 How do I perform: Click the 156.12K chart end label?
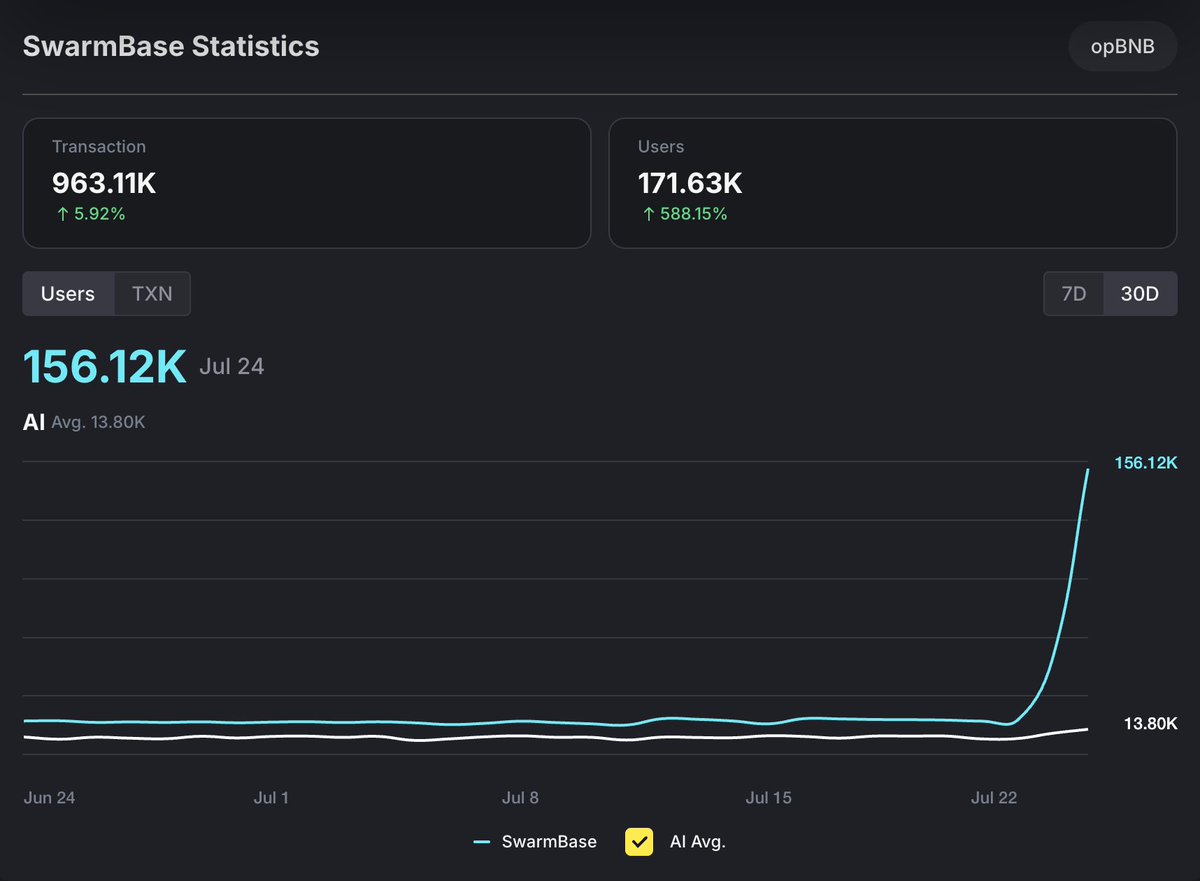[1146, 462]
